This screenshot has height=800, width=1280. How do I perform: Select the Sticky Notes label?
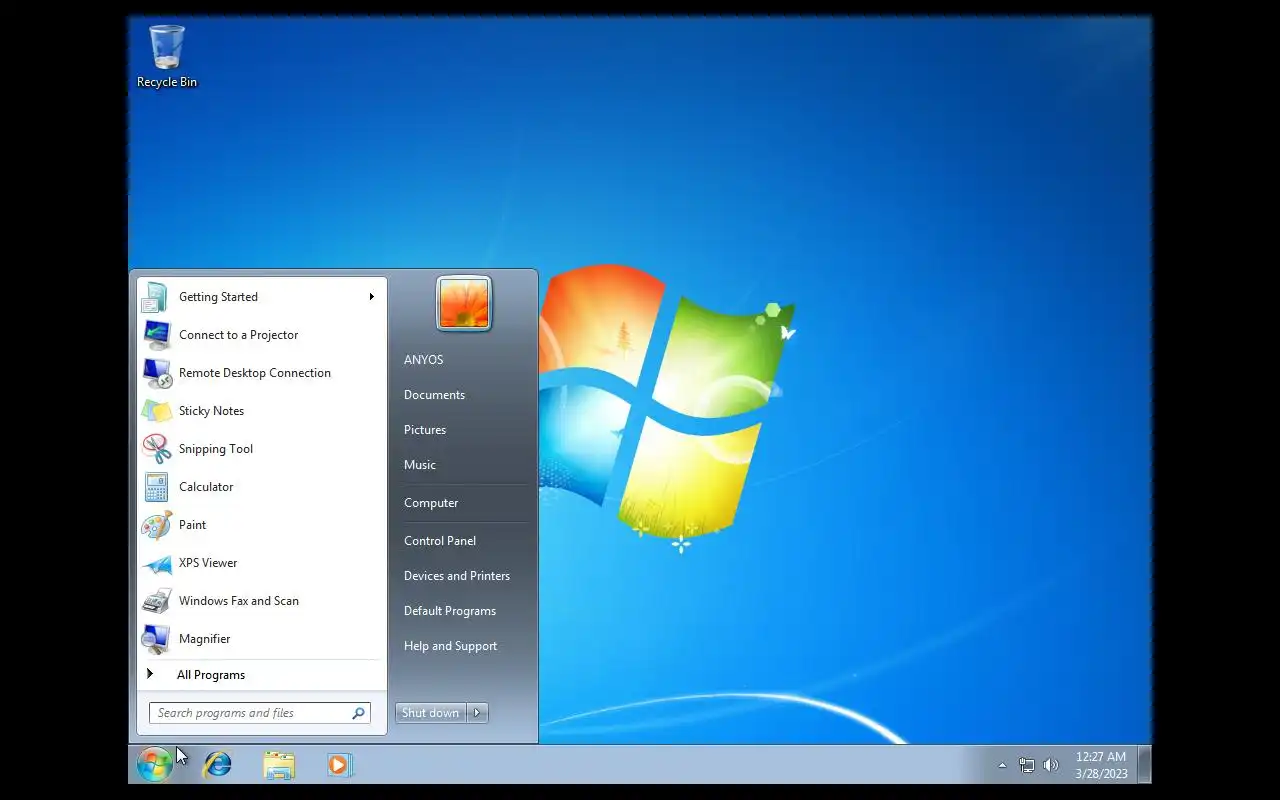(x=211, y=411)
